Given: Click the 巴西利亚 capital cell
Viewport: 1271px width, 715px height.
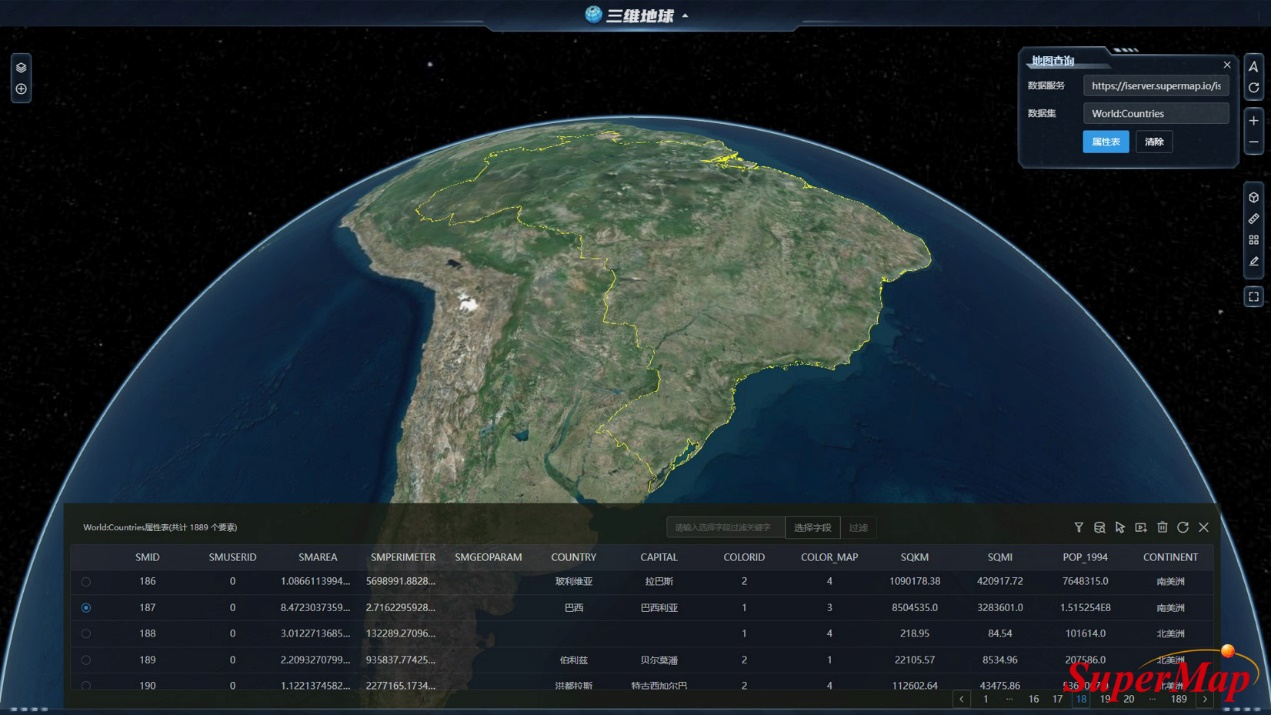Looking at the screenshot, I should [x=659, y=607].
